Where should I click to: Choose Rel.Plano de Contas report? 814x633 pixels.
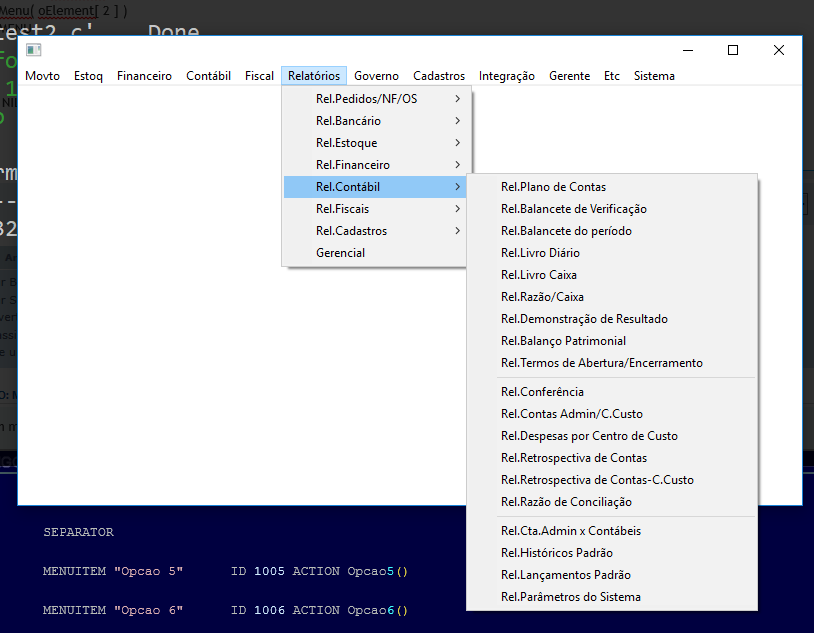(553, 187)
